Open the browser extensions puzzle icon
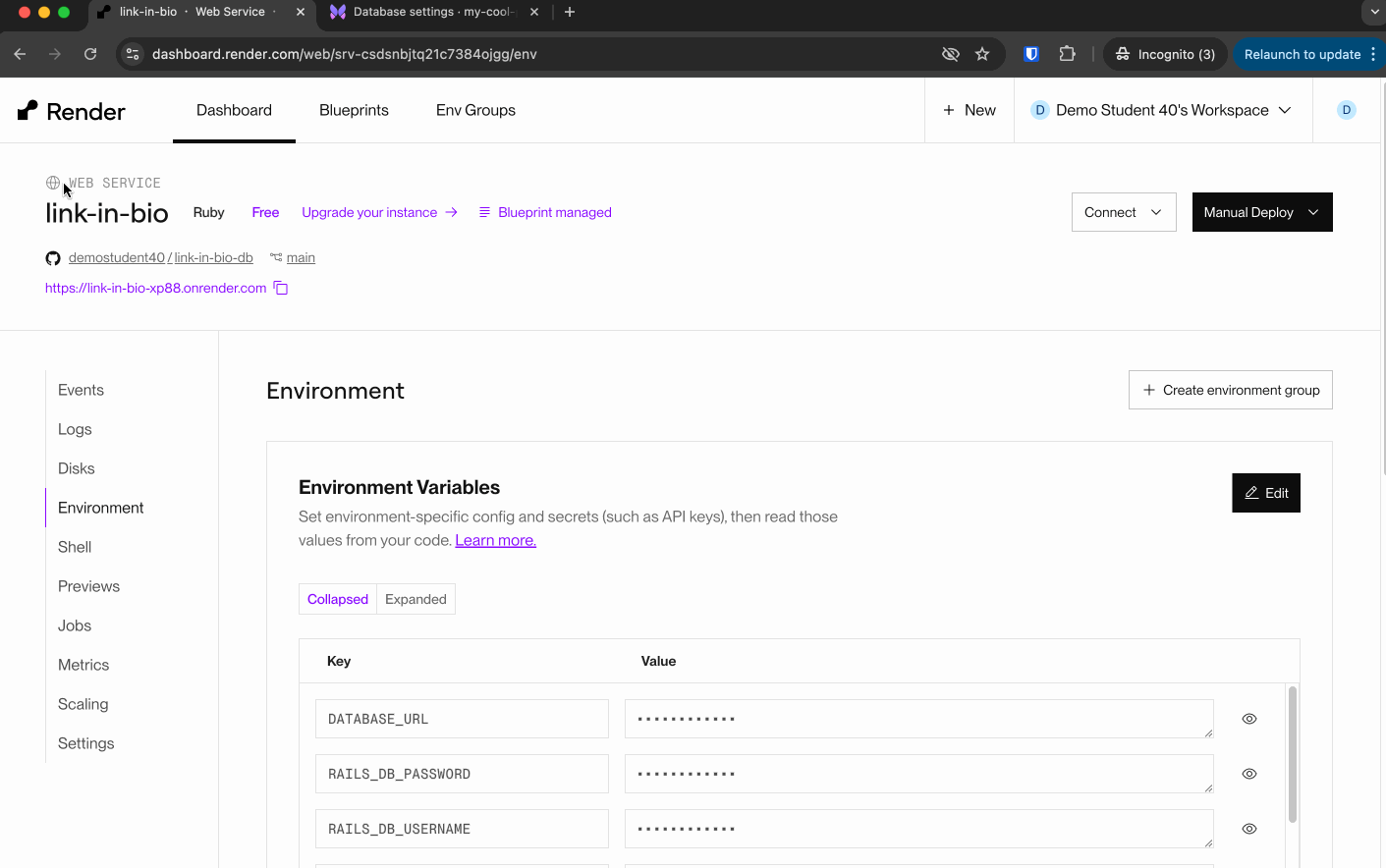 click(1068, 54)
